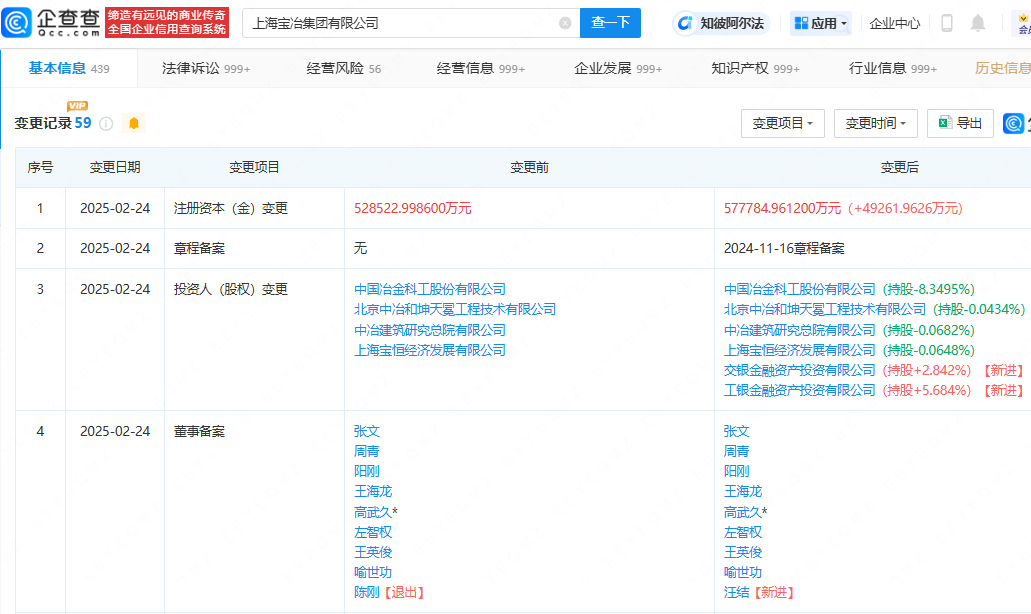Click the 变更后 column header
Viewport: 1031px width, 614px height.
click(x=899, y=168)
